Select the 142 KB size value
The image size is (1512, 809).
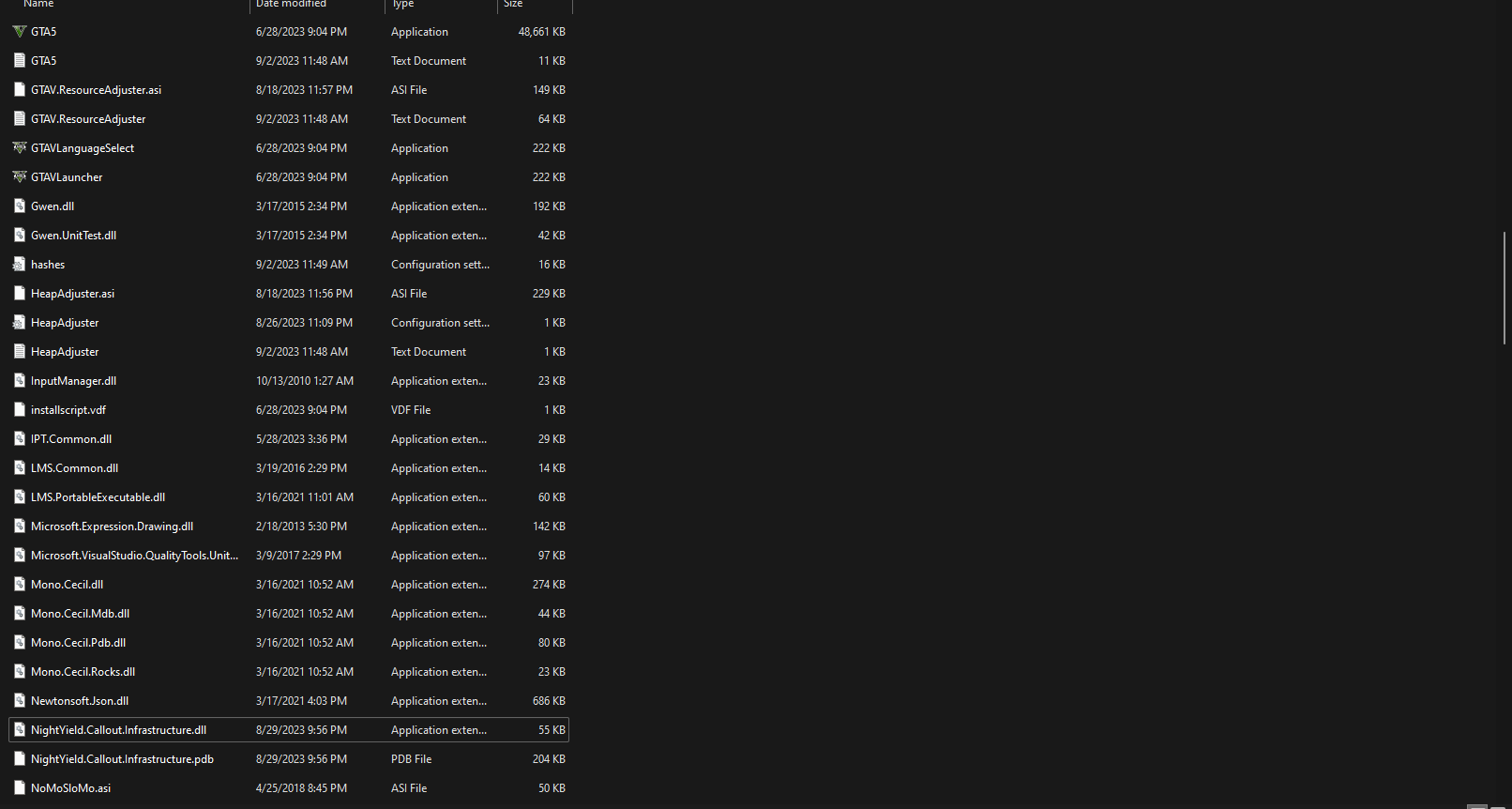(549, 527)
